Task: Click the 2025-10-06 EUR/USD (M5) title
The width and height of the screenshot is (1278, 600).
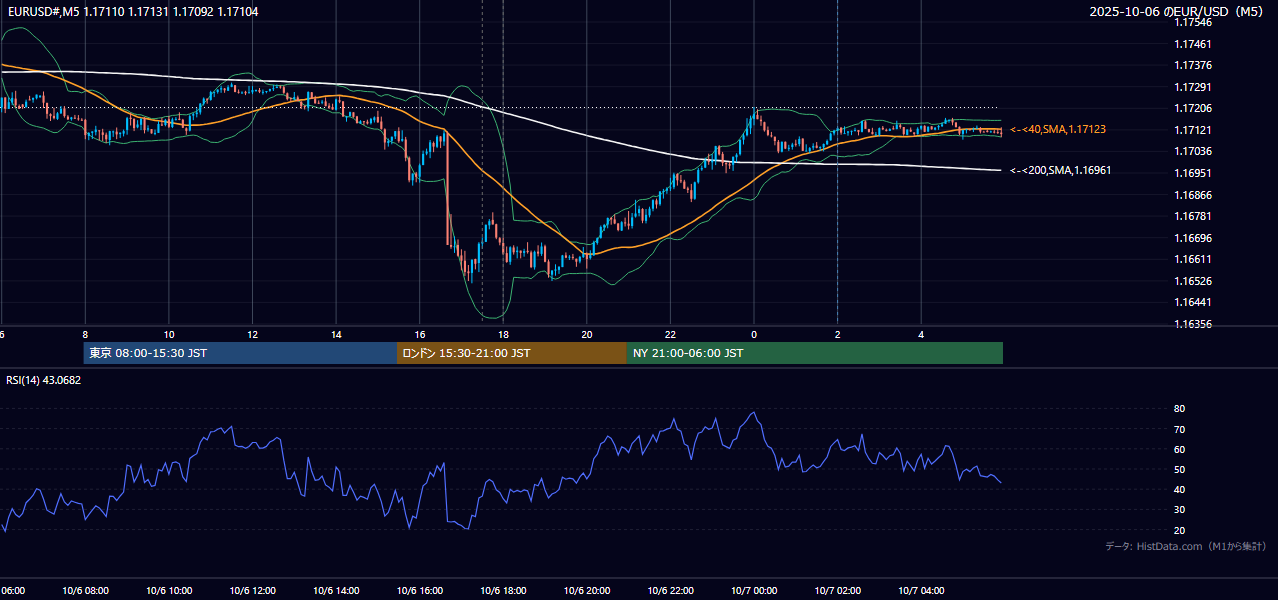Action: click(1177, 11)
